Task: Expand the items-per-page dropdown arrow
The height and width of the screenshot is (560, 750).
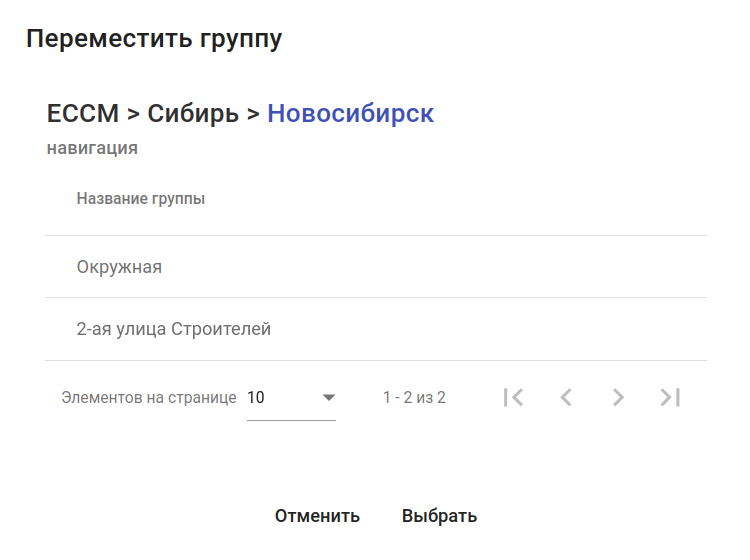Action: 328,398
